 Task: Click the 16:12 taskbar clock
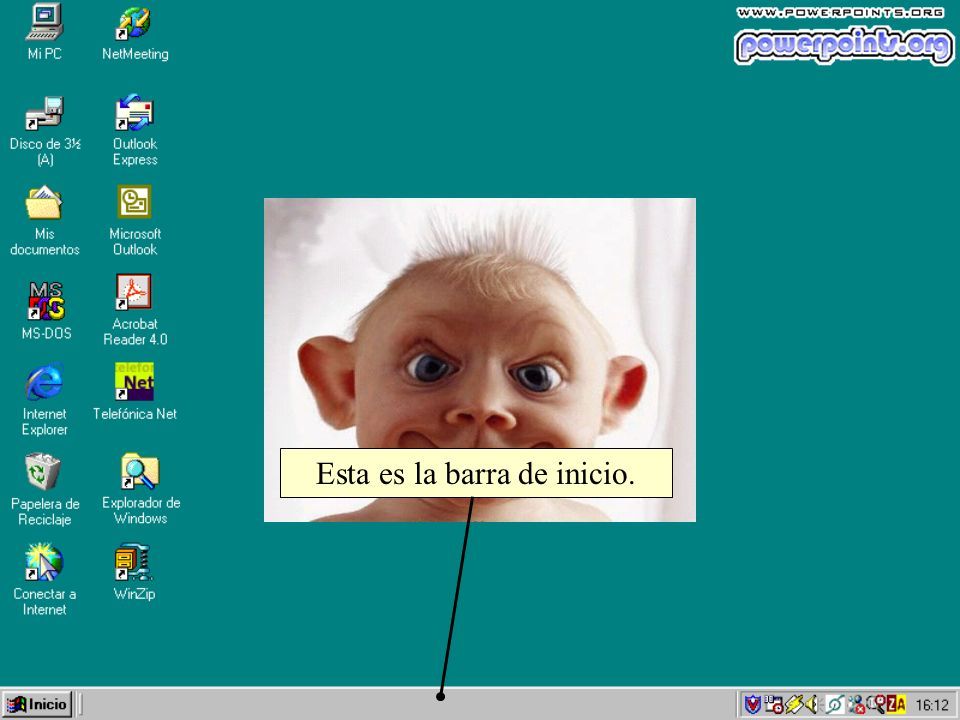click(932, 705)
